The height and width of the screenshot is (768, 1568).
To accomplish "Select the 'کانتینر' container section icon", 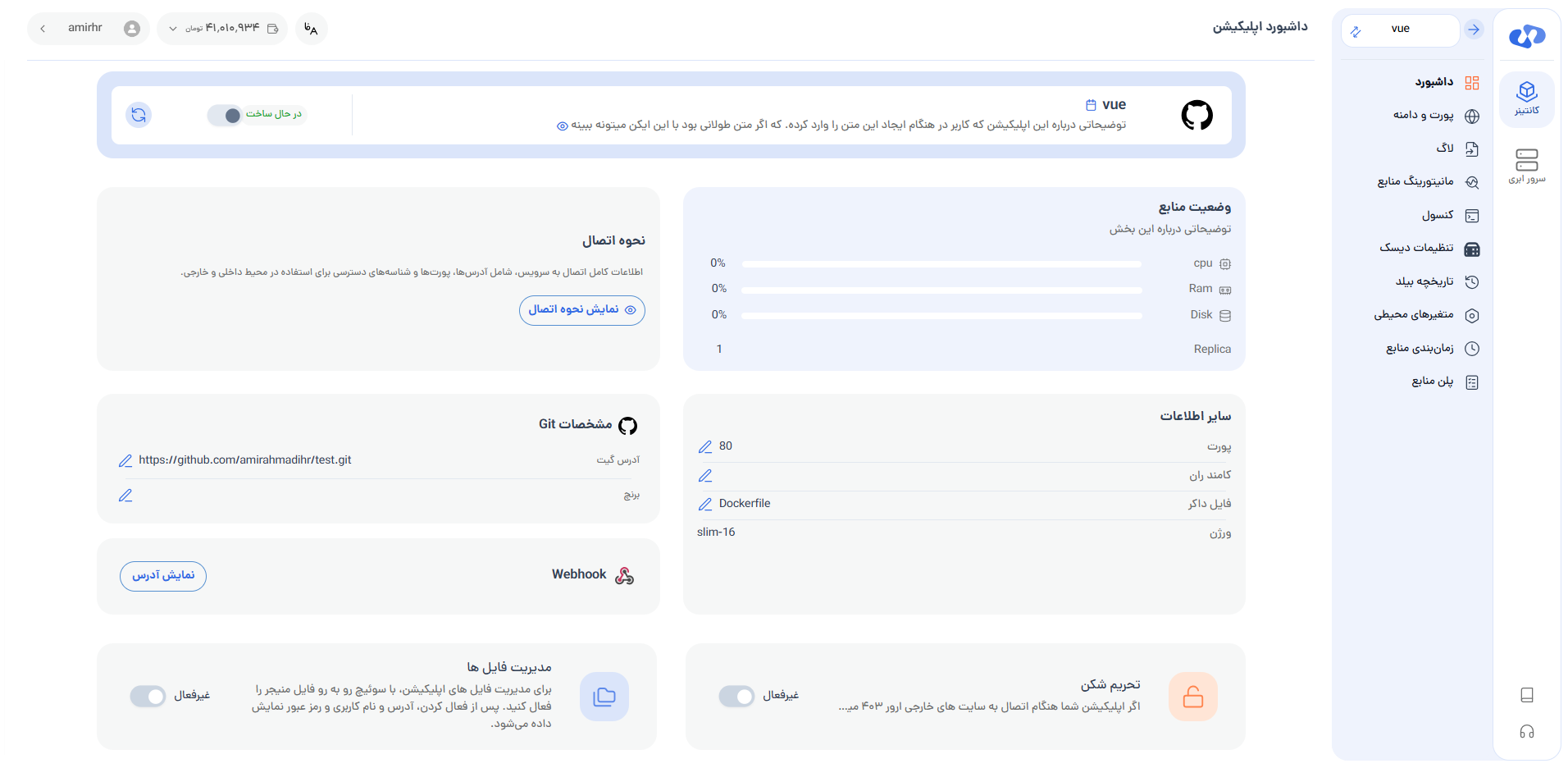I will (1527, 98).
